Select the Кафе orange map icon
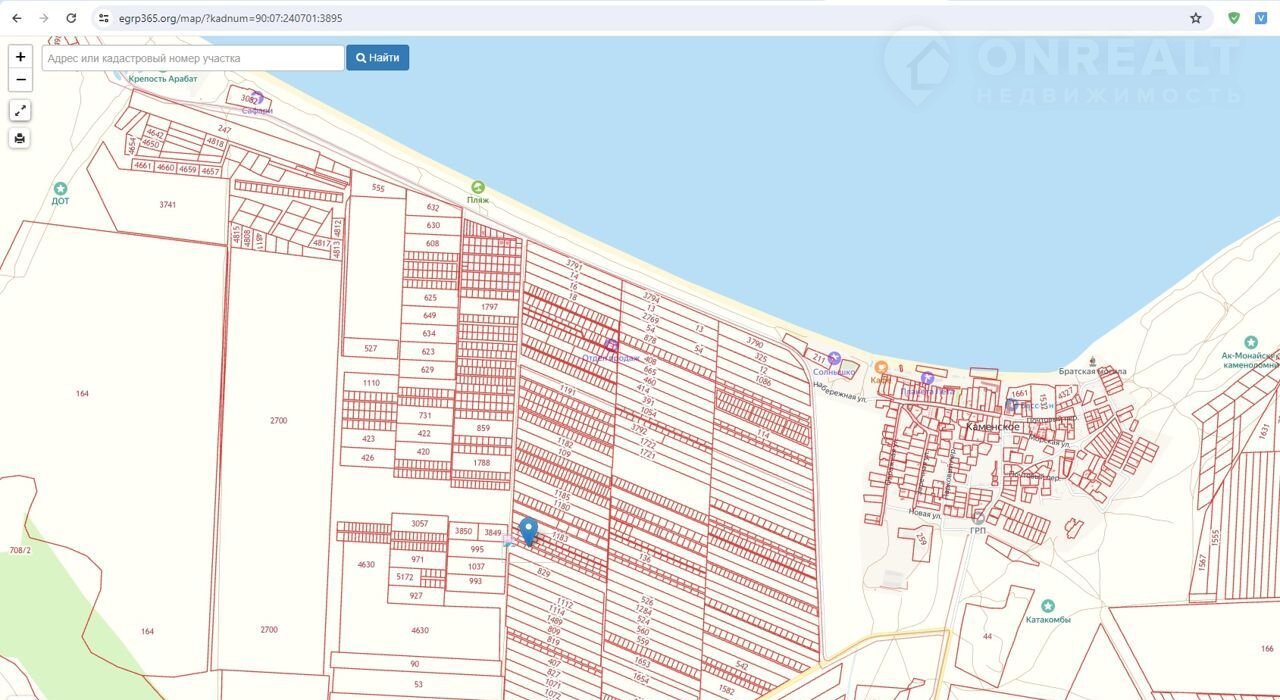 click(x=881, y=368)
